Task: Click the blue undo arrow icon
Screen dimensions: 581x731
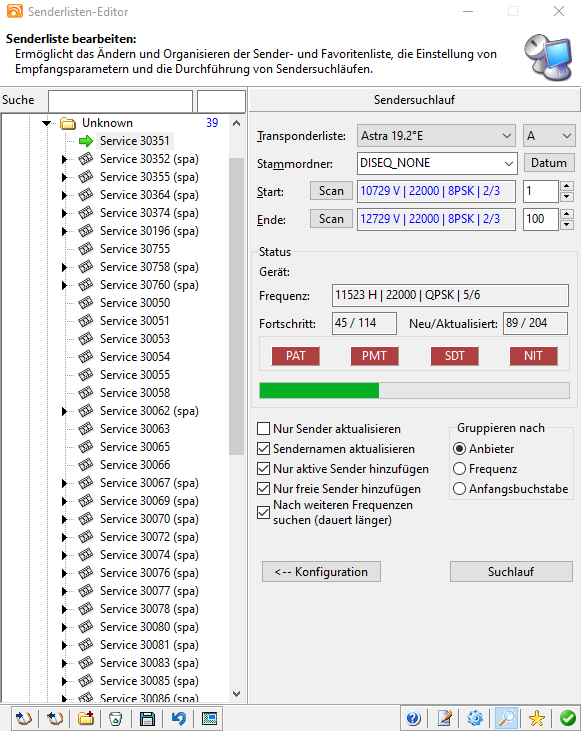Action: click(178, 718)
